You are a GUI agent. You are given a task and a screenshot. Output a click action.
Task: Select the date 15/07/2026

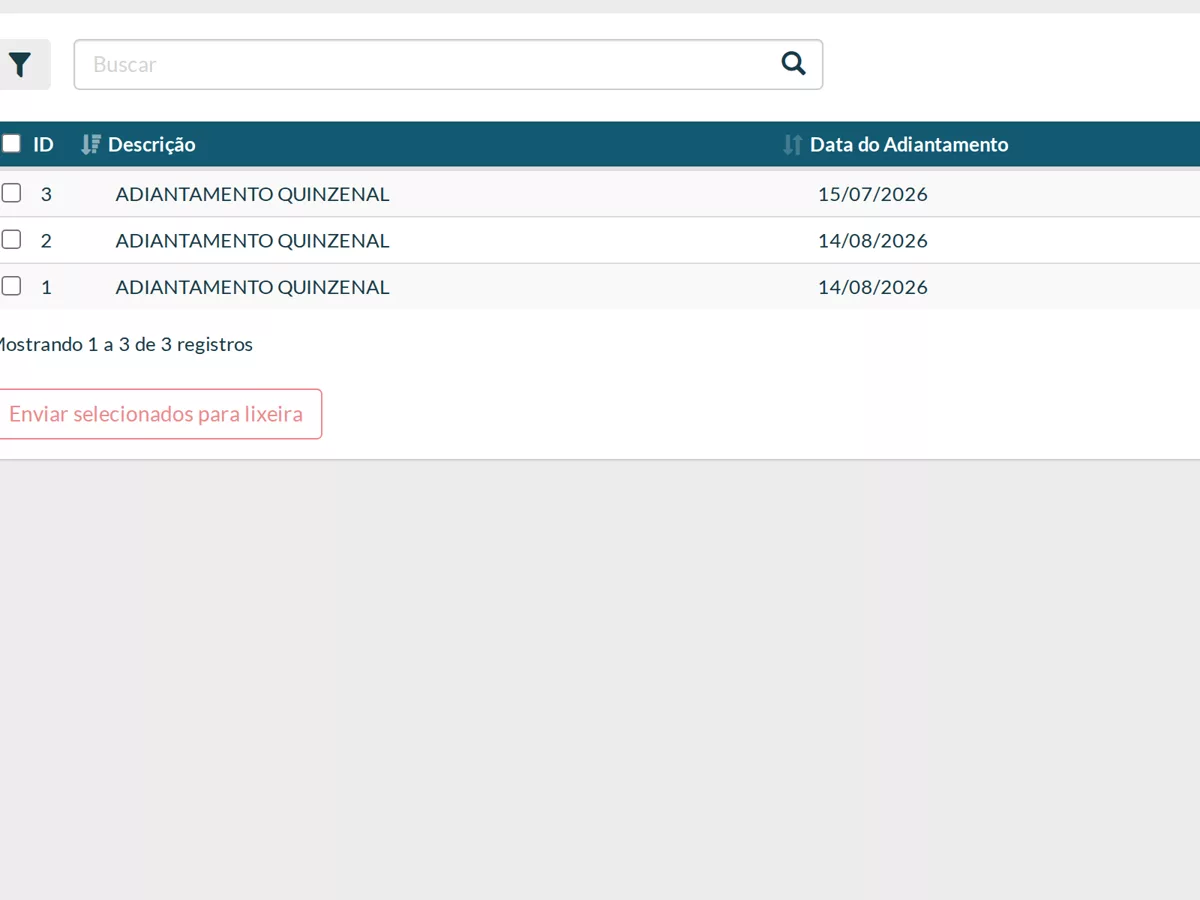(x=873, y=194)
